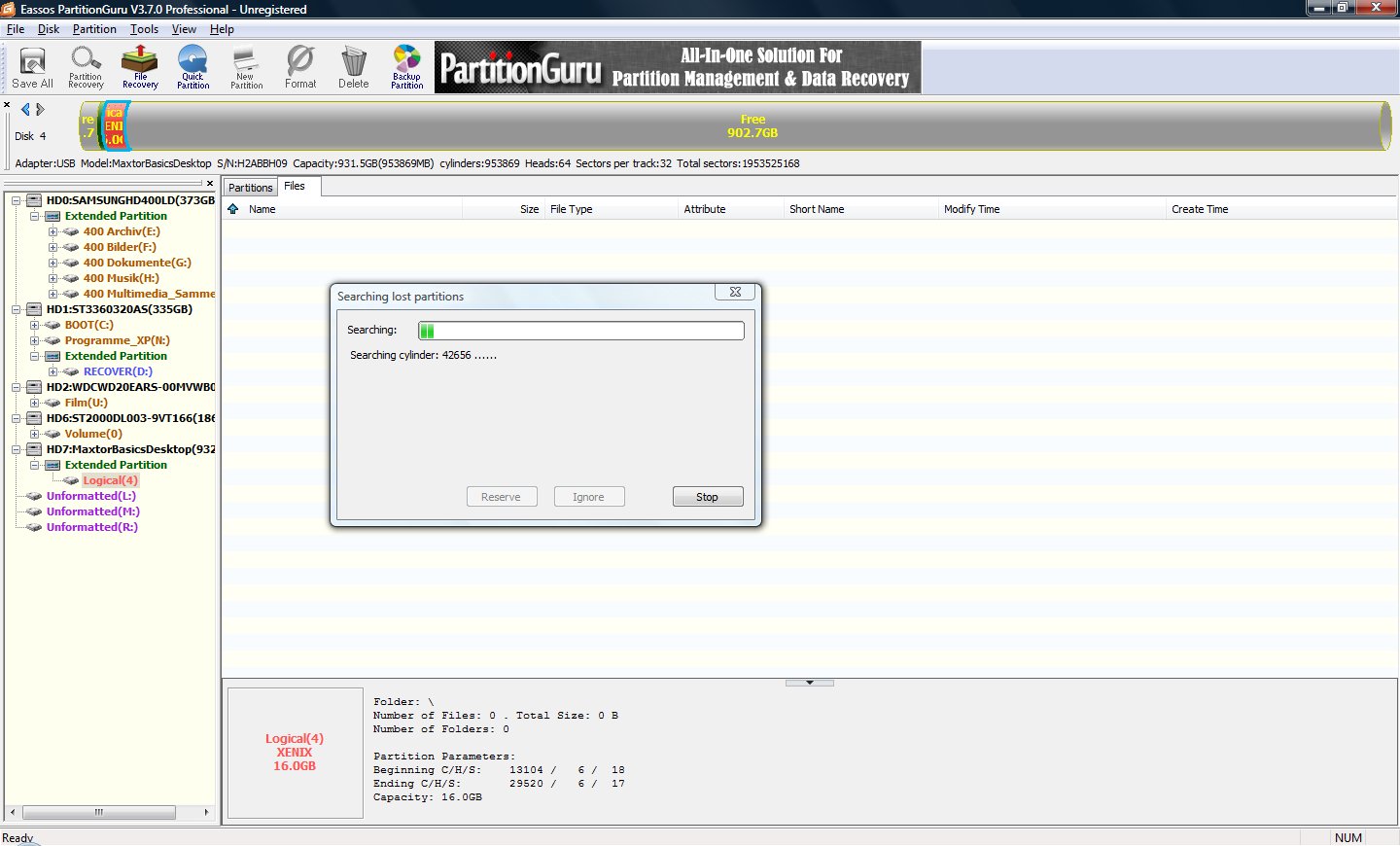Image resolution: width=1400 pixels, height=846 pixels.
Task: Sort by Modify Time column
Action: point(1052,209)
